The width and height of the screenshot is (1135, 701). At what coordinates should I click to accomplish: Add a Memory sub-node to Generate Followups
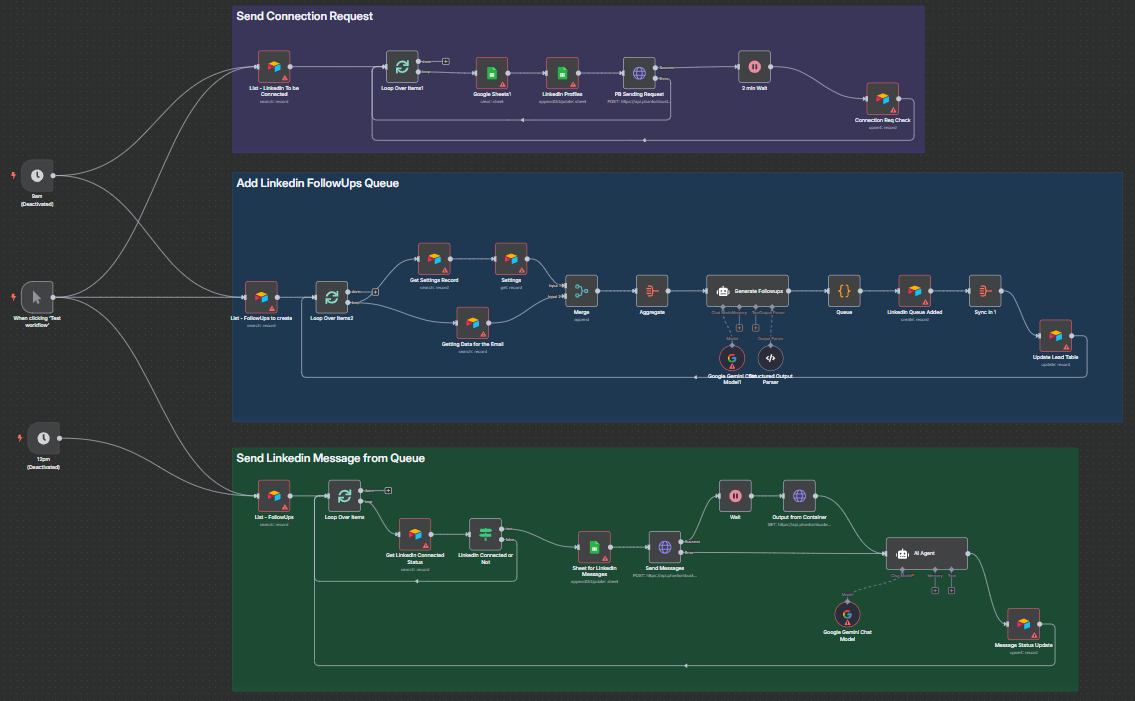point(739,328)
